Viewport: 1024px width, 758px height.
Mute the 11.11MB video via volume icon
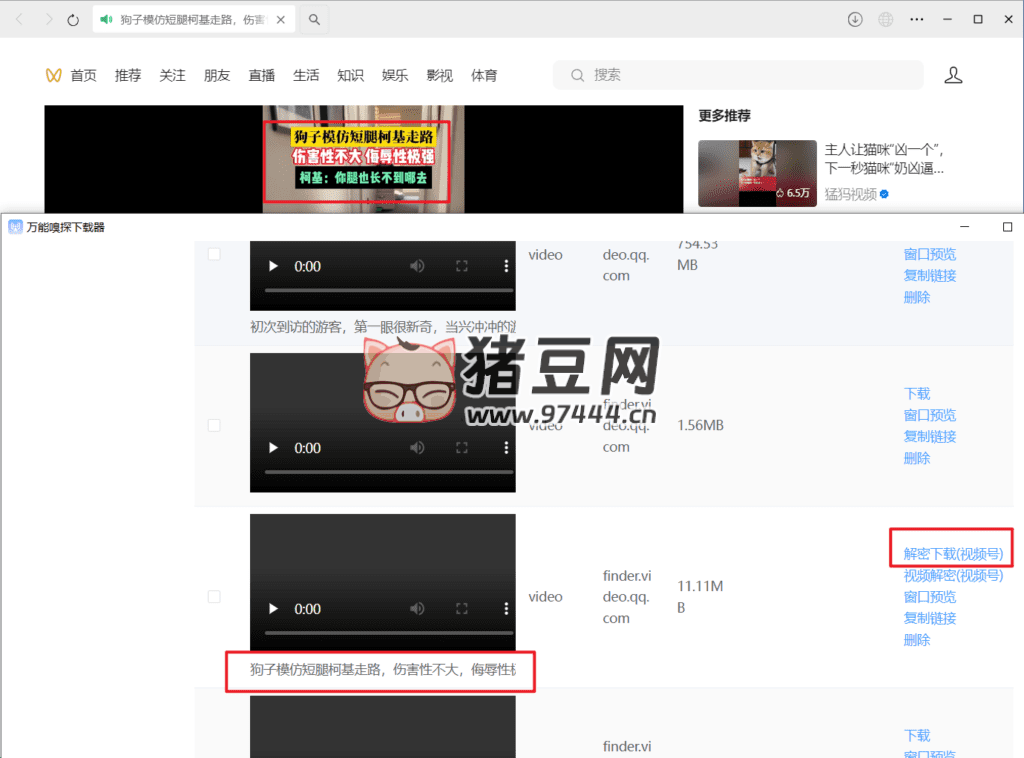(x=417, y=609)
